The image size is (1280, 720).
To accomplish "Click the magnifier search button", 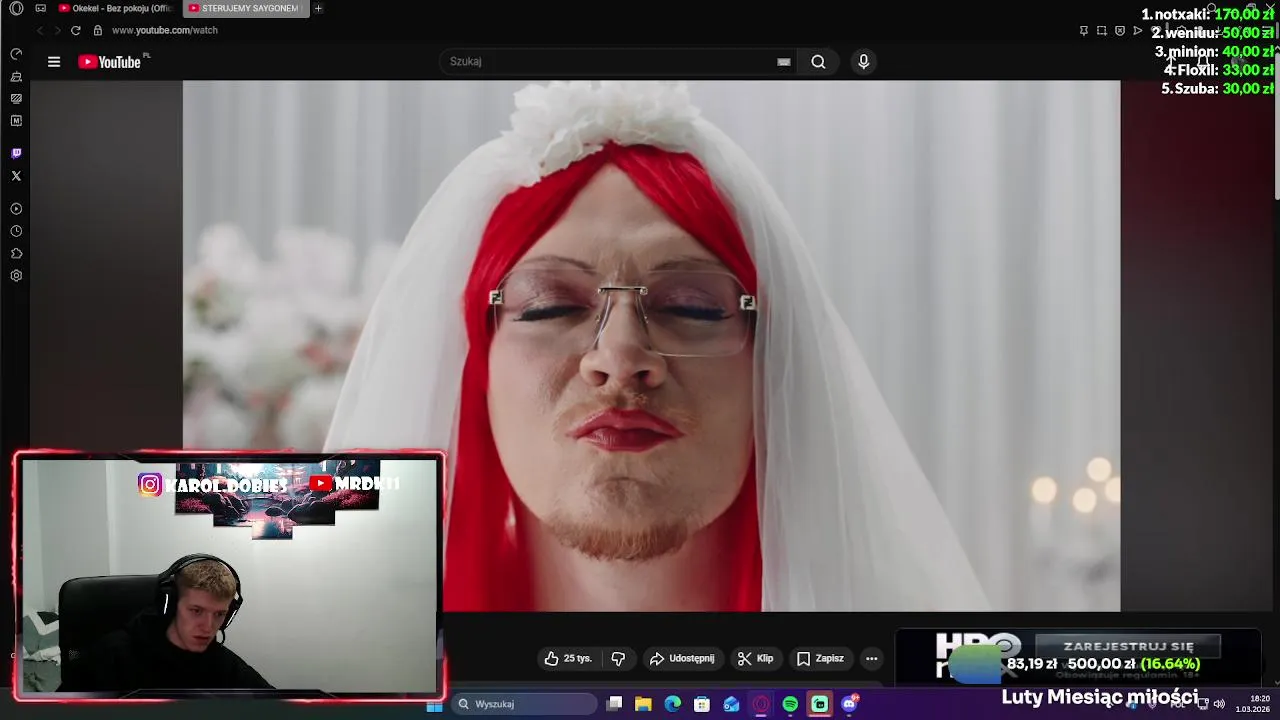I will [818, 62].
